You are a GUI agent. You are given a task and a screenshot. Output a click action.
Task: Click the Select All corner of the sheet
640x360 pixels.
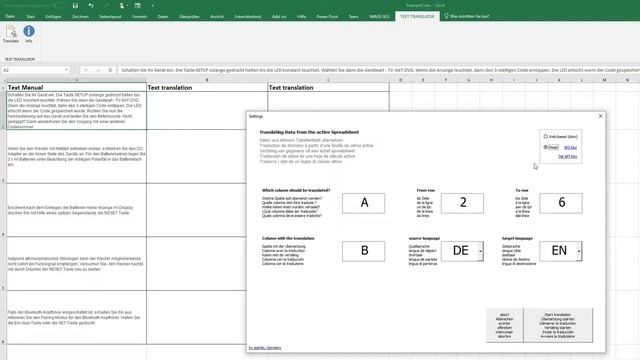(x=3, y=80)
